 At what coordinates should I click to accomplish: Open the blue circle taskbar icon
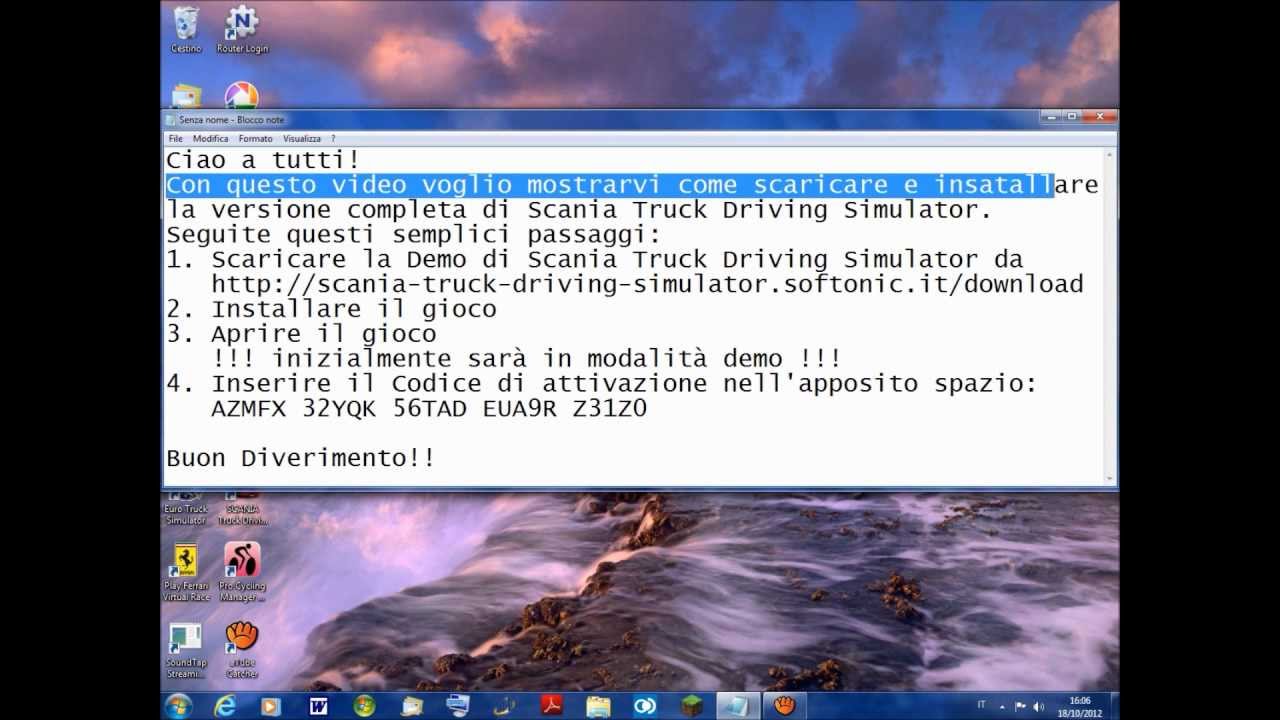645,706
